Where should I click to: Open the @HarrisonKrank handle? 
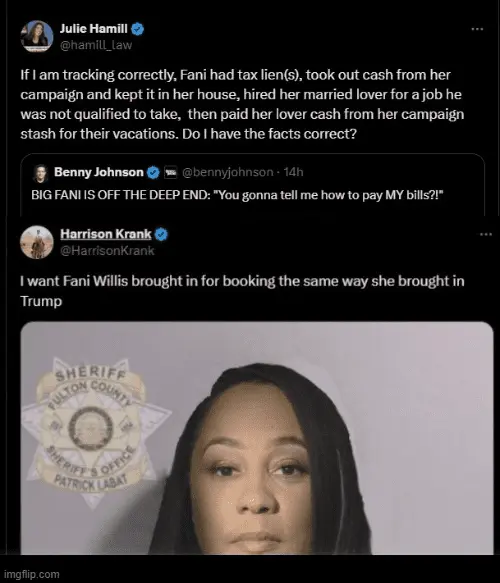click(107, 251)
